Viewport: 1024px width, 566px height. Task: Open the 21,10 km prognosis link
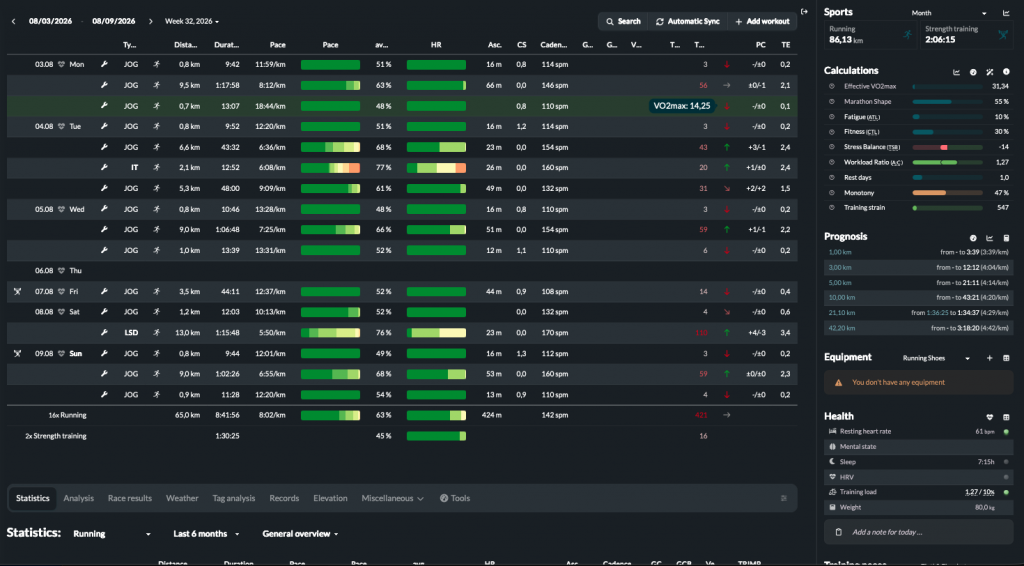tap(842, 313)
